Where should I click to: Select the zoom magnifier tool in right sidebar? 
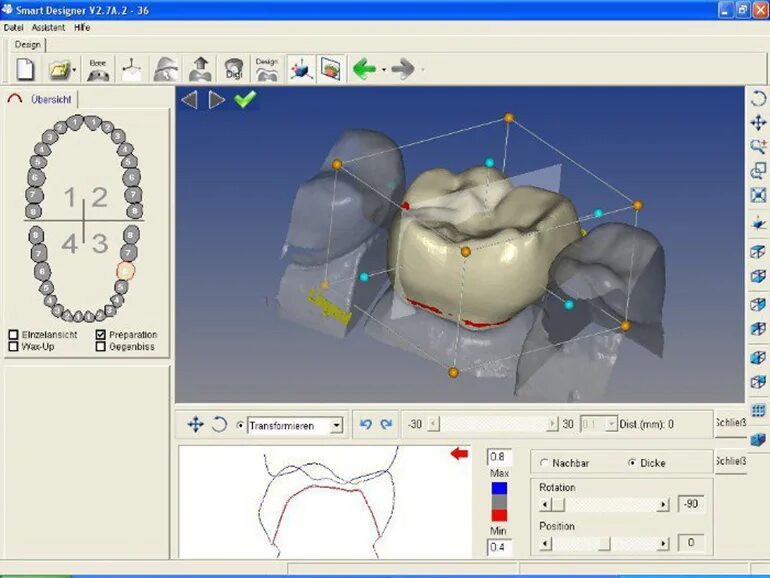[x=758, y=146]
